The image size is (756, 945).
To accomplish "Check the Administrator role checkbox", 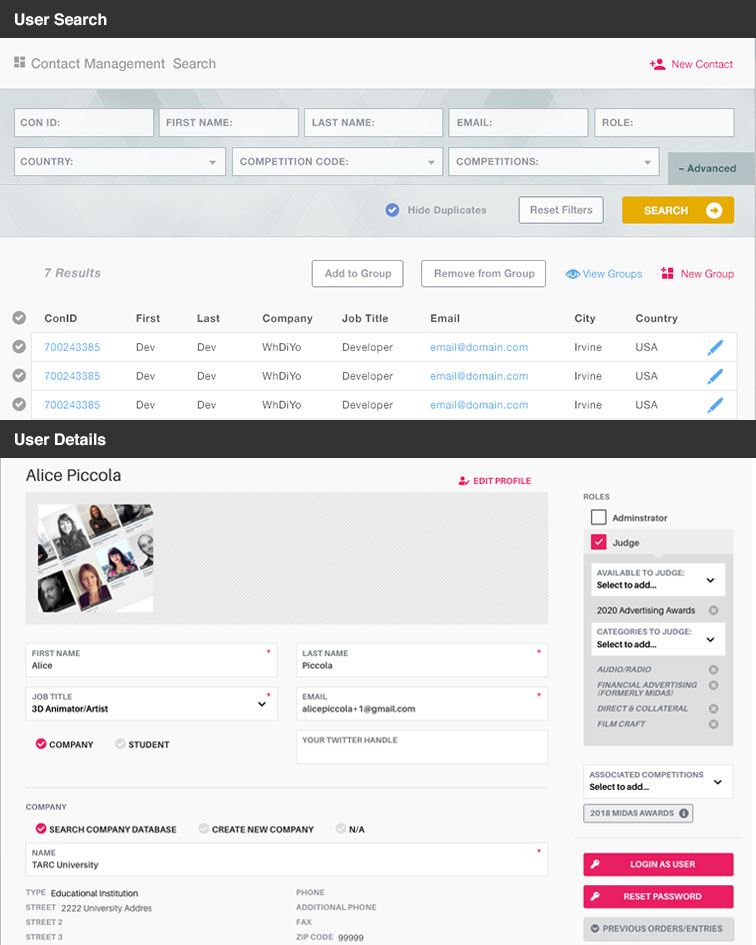I will (x=599, y=518).
